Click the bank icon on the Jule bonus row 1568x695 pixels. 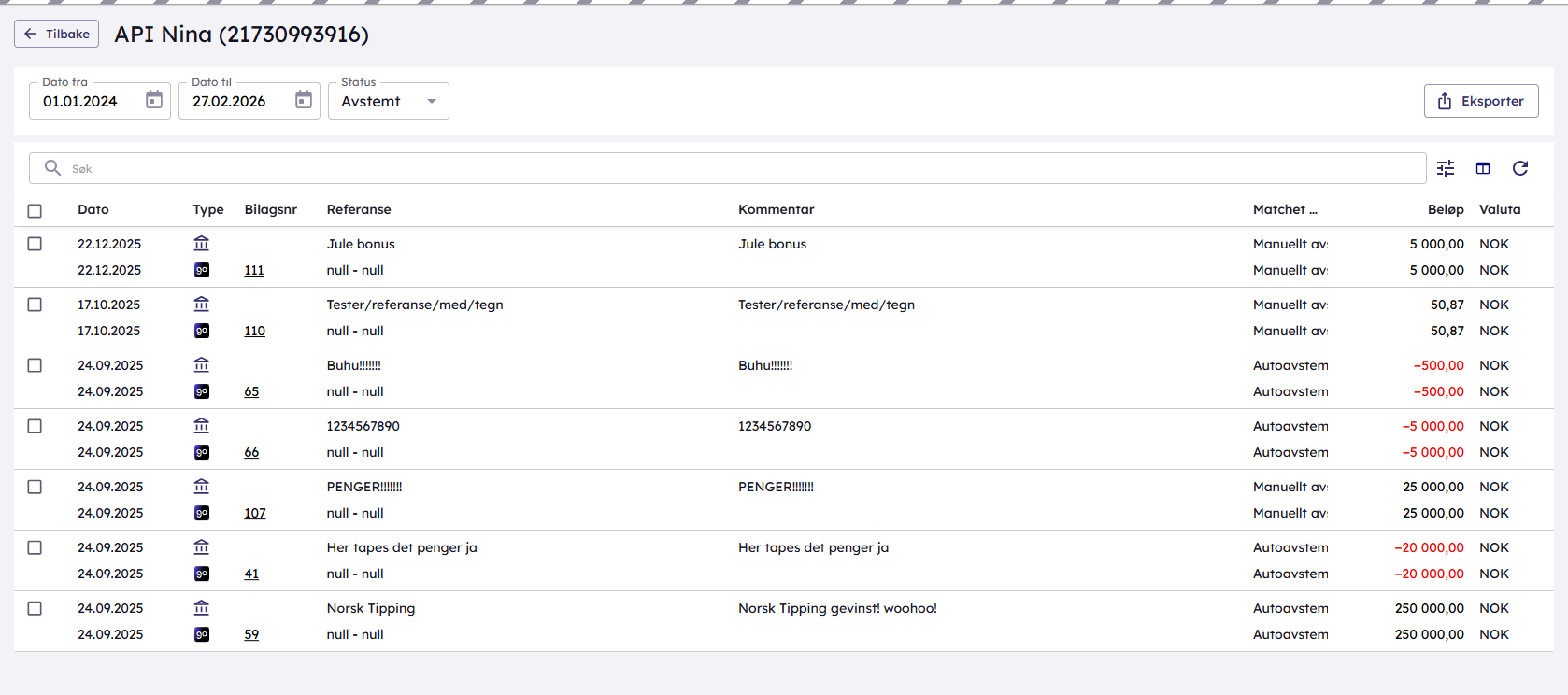(201, 244)
